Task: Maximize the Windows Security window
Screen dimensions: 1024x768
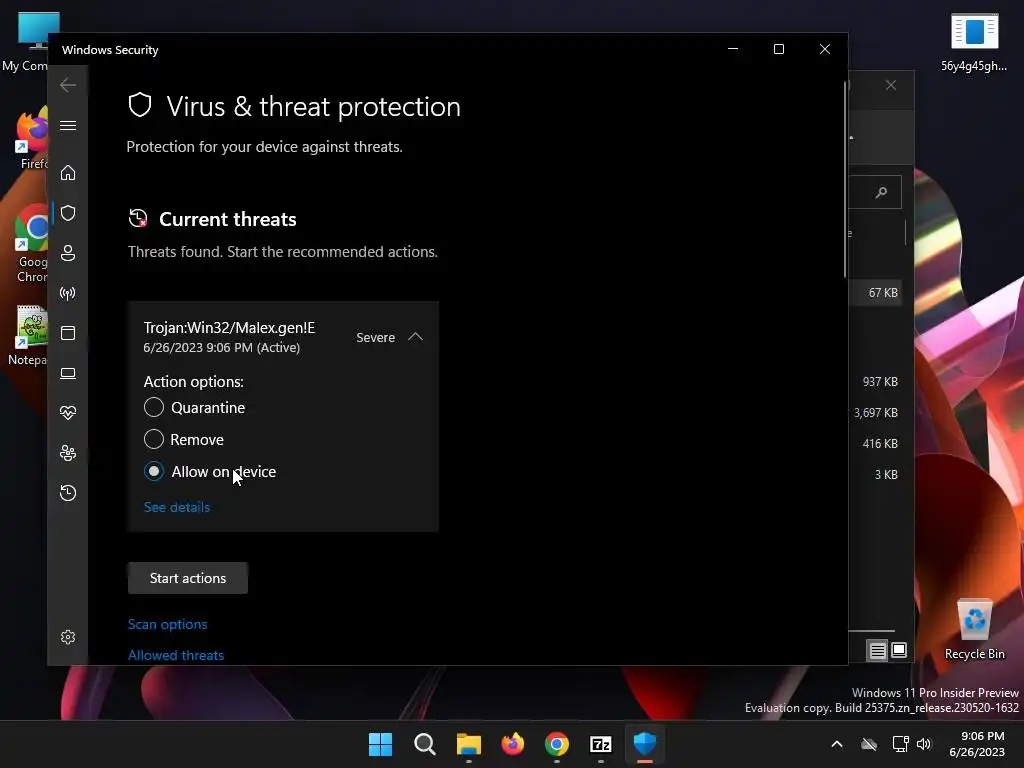Action: [778, 49]
